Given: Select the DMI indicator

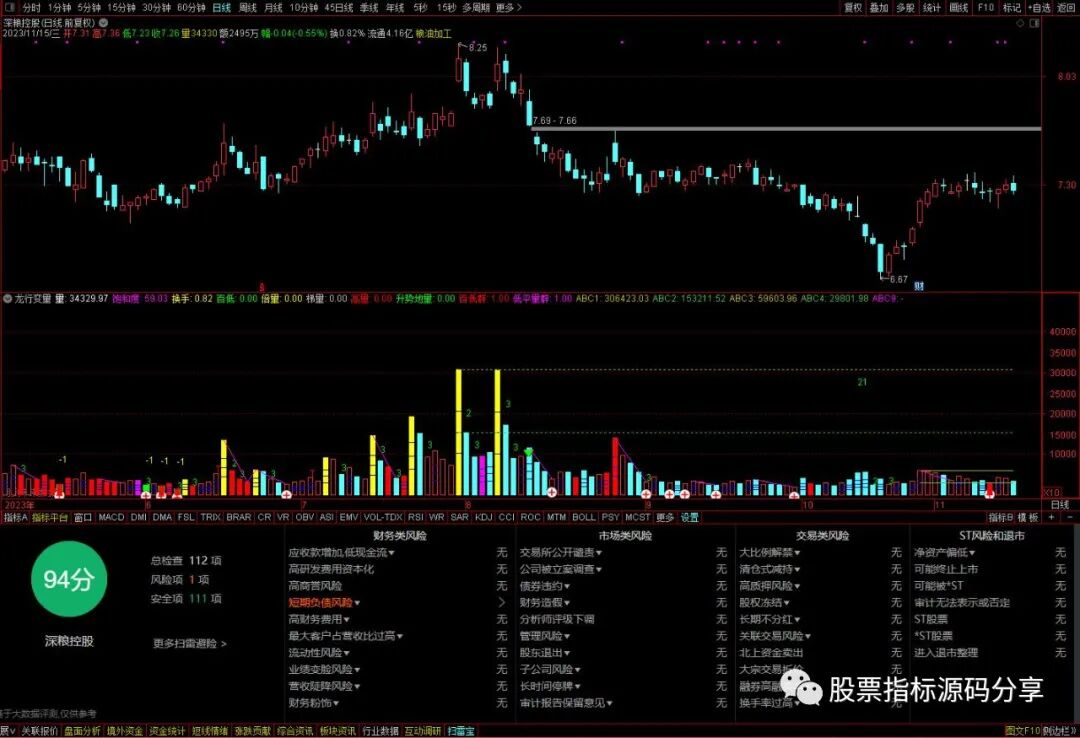Looking at the screenshot, I should 138,517.
